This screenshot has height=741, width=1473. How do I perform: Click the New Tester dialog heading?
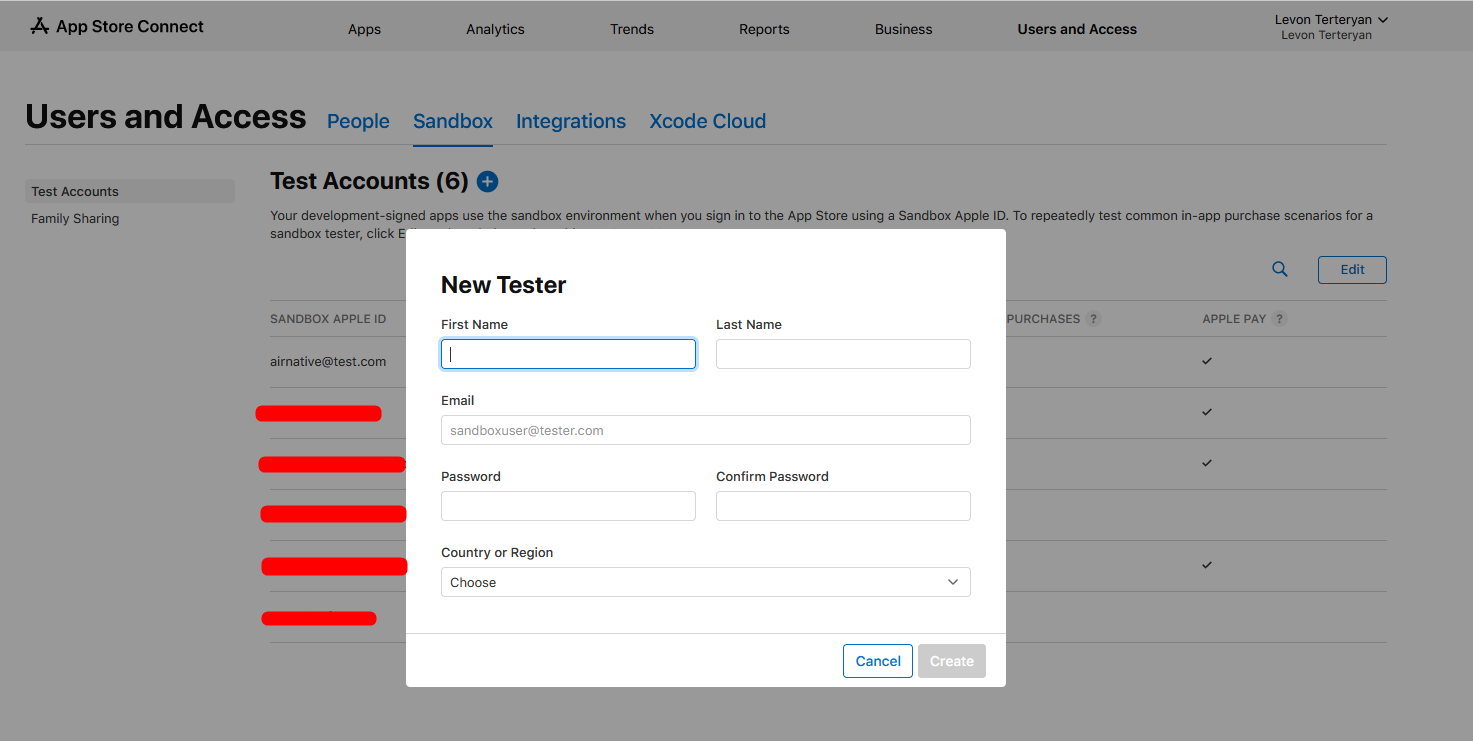504,285
